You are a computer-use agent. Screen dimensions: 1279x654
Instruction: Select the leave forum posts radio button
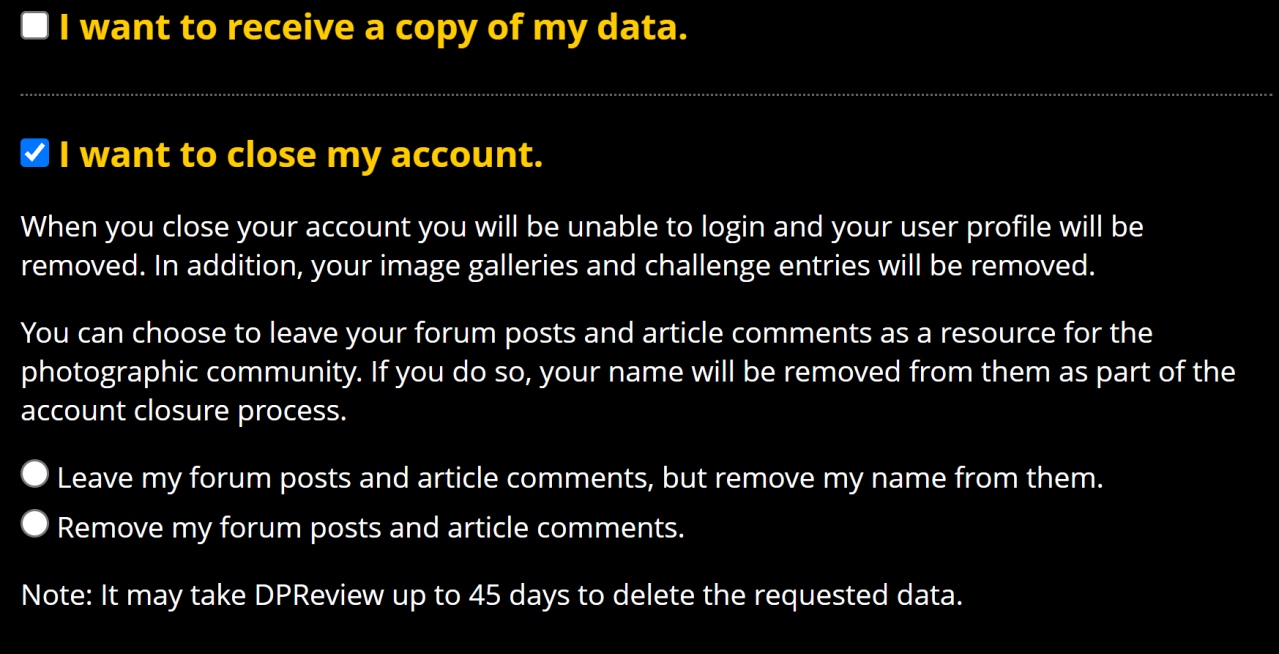(35, 475)
